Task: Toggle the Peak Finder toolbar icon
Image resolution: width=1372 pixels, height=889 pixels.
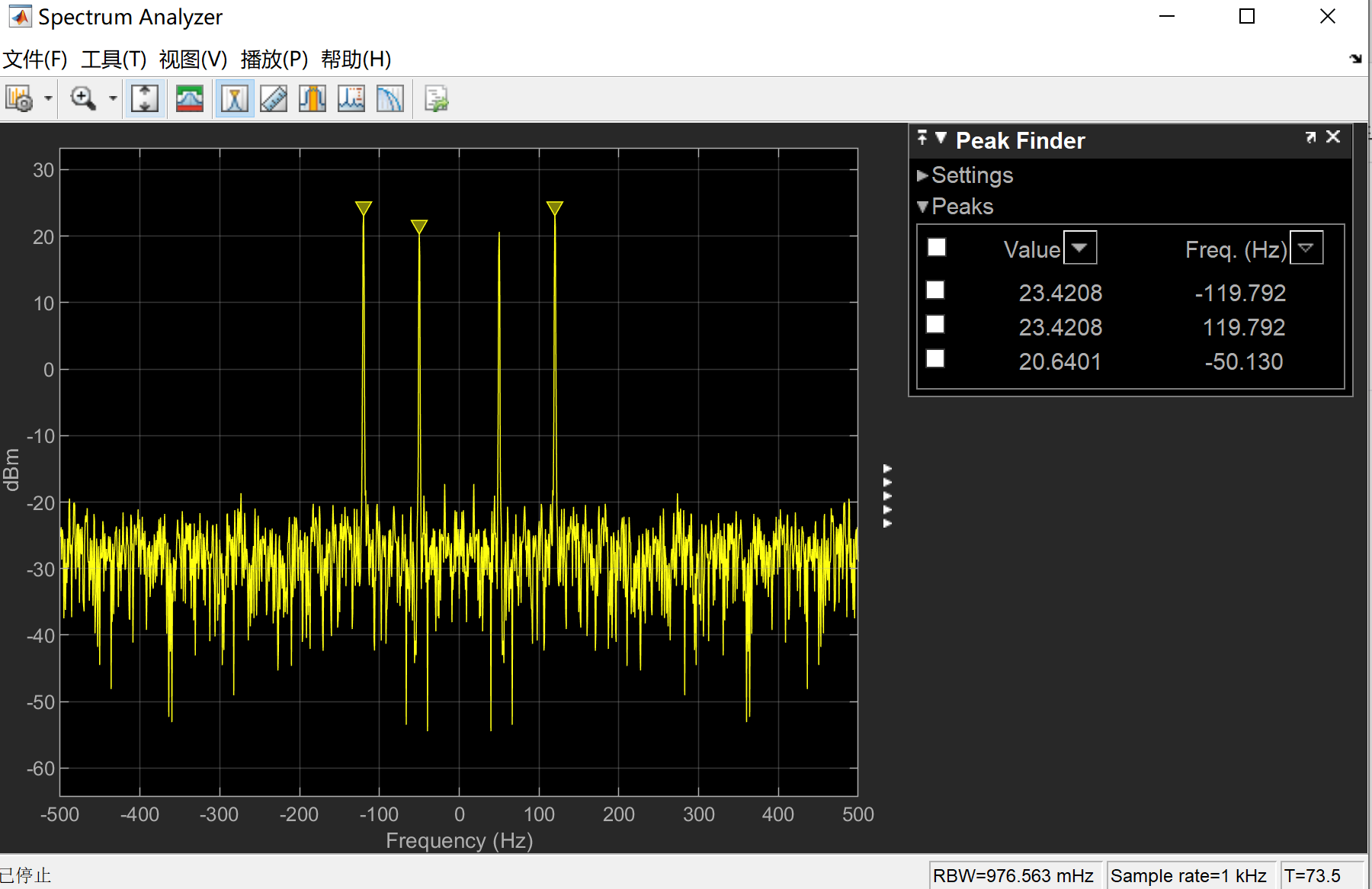Action: (x=235, y=99)
